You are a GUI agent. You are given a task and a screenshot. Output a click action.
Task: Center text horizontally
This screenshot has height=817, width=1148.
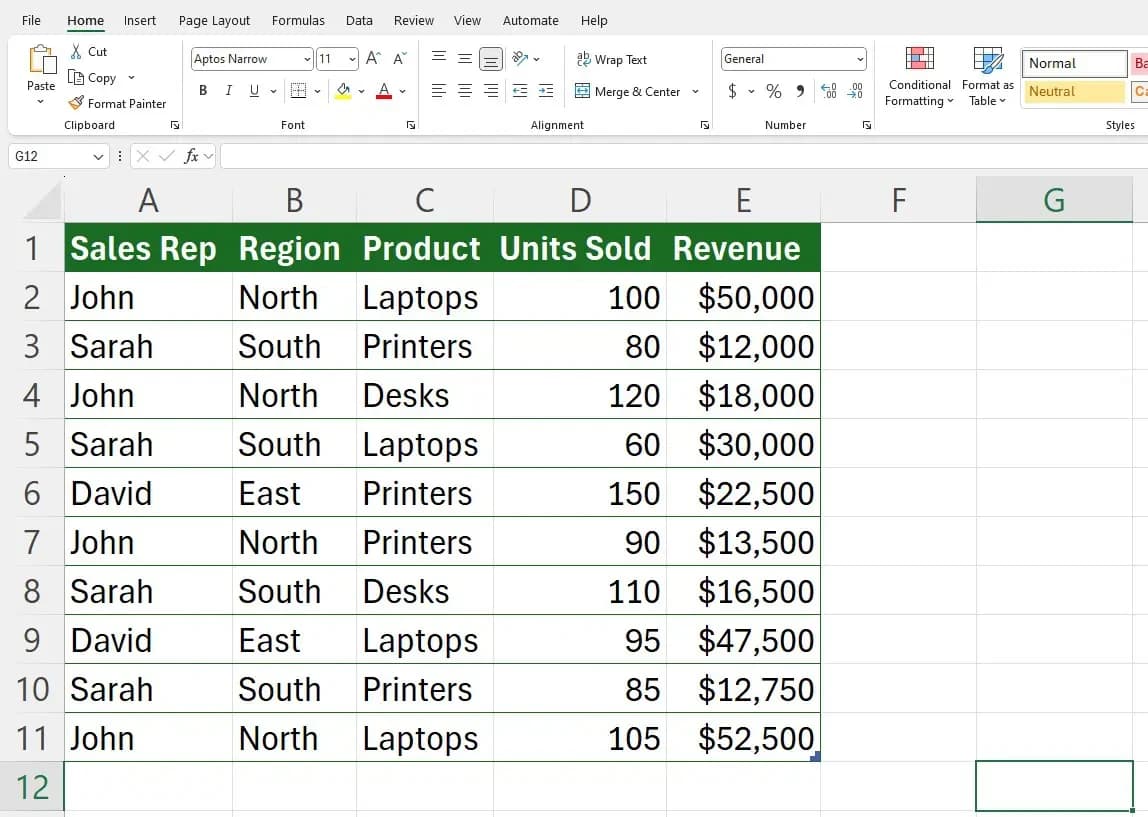tap(465, 91)
